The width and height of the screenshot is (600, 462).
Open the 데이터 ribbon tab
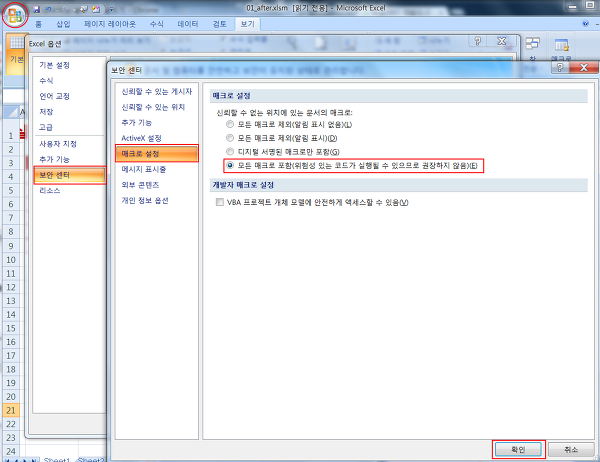tap(188, 24)
